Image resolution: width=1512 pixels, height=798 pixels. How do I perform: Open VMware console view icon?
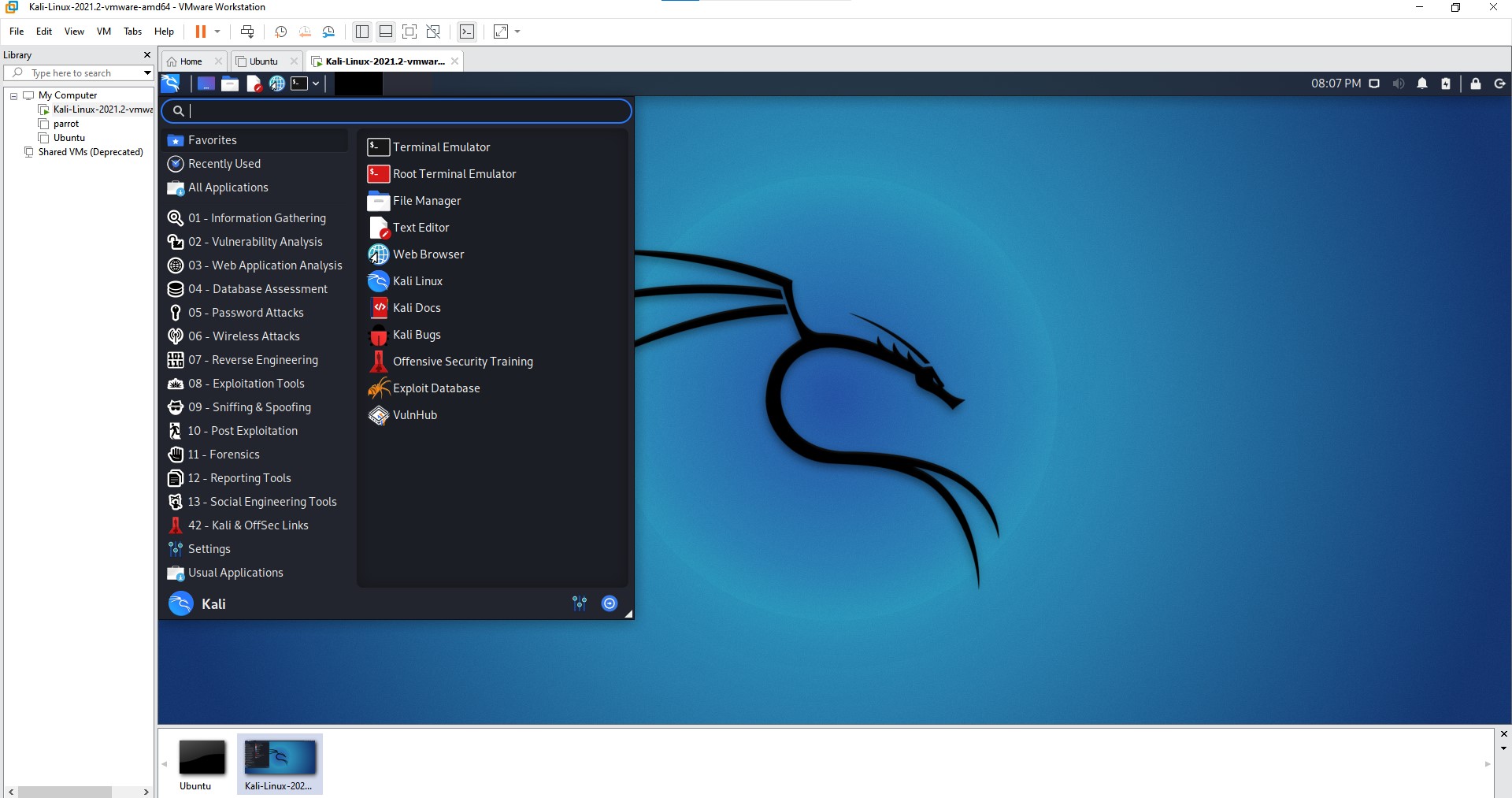[467, 32]
